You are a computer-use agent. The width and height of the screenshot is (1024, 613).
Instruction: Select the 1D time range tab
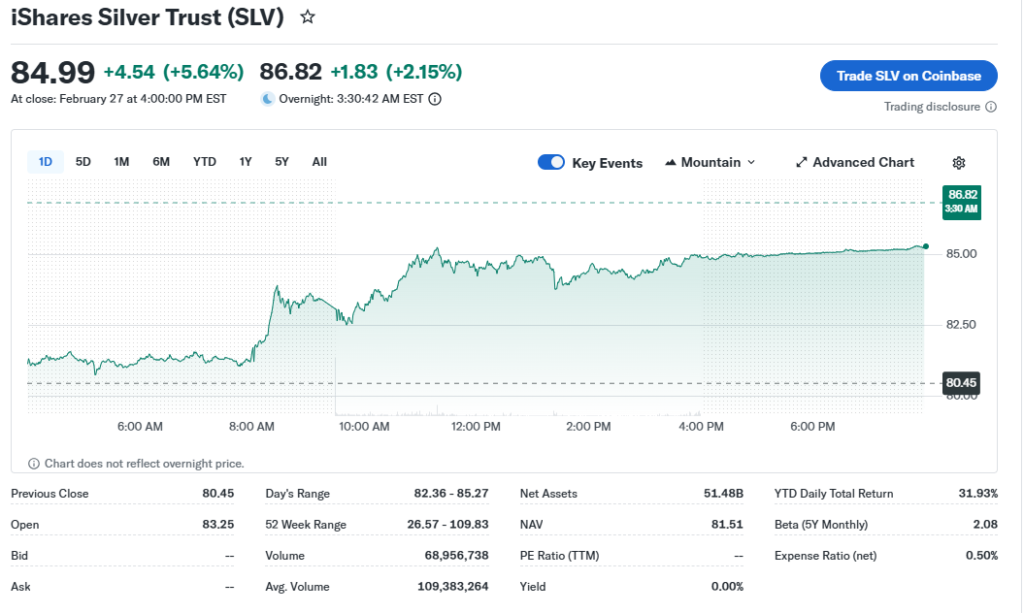click(x=45, y=162)
